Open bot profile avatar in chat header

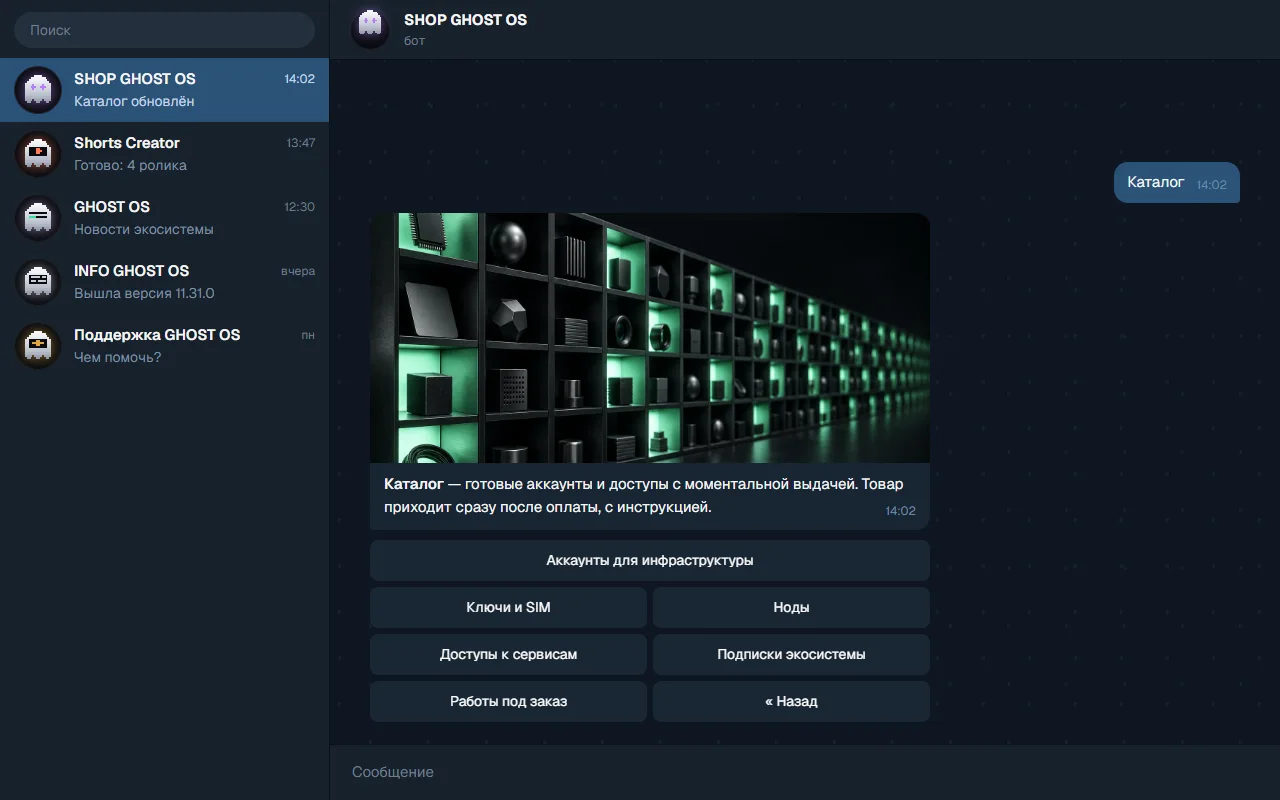(x=370, y=29)
